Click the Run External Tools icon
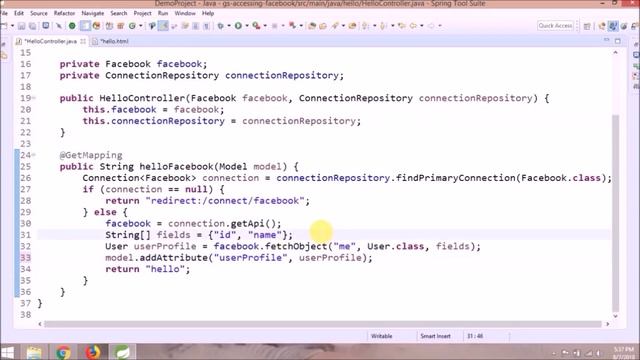640x360 pixels. pyautogui.click(x=256, y=26)
